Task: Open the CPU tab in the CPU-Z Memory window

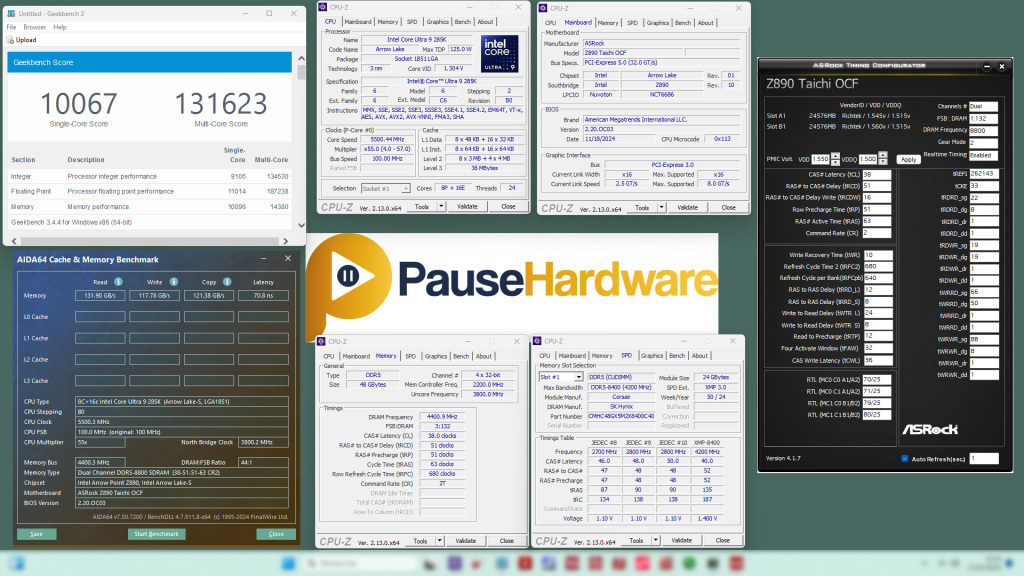Action: 328,357
